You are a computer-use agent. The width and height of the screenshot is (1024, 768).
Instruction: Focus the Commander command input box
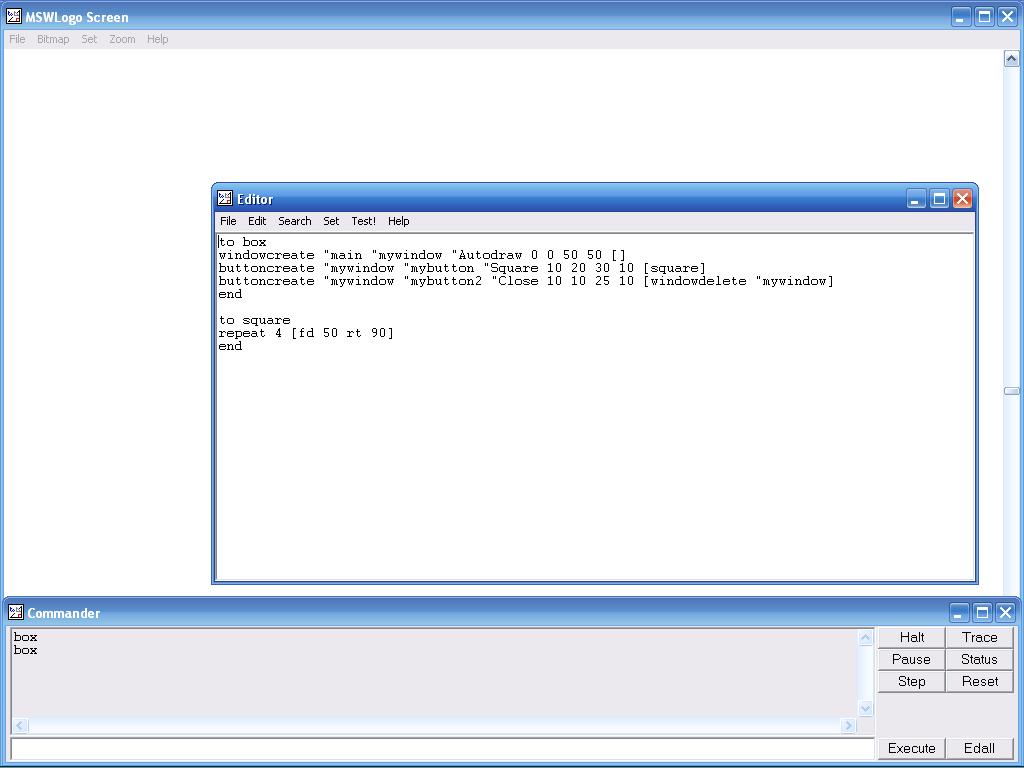point(442,748)
